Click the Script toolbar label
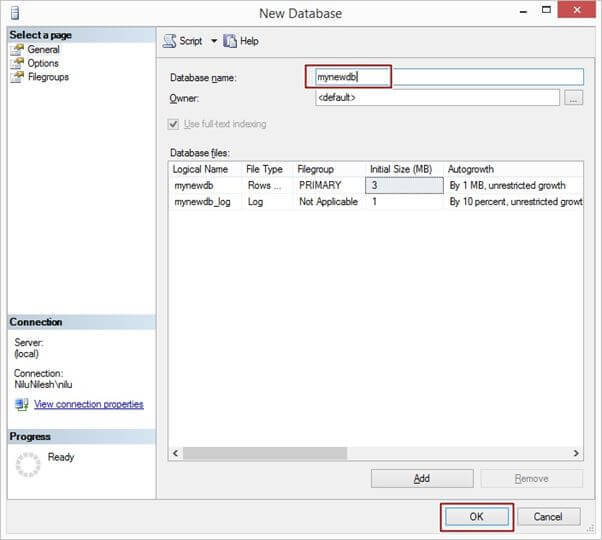The width and height of the screenshot is (602, 540). click(x=191, y=41)
